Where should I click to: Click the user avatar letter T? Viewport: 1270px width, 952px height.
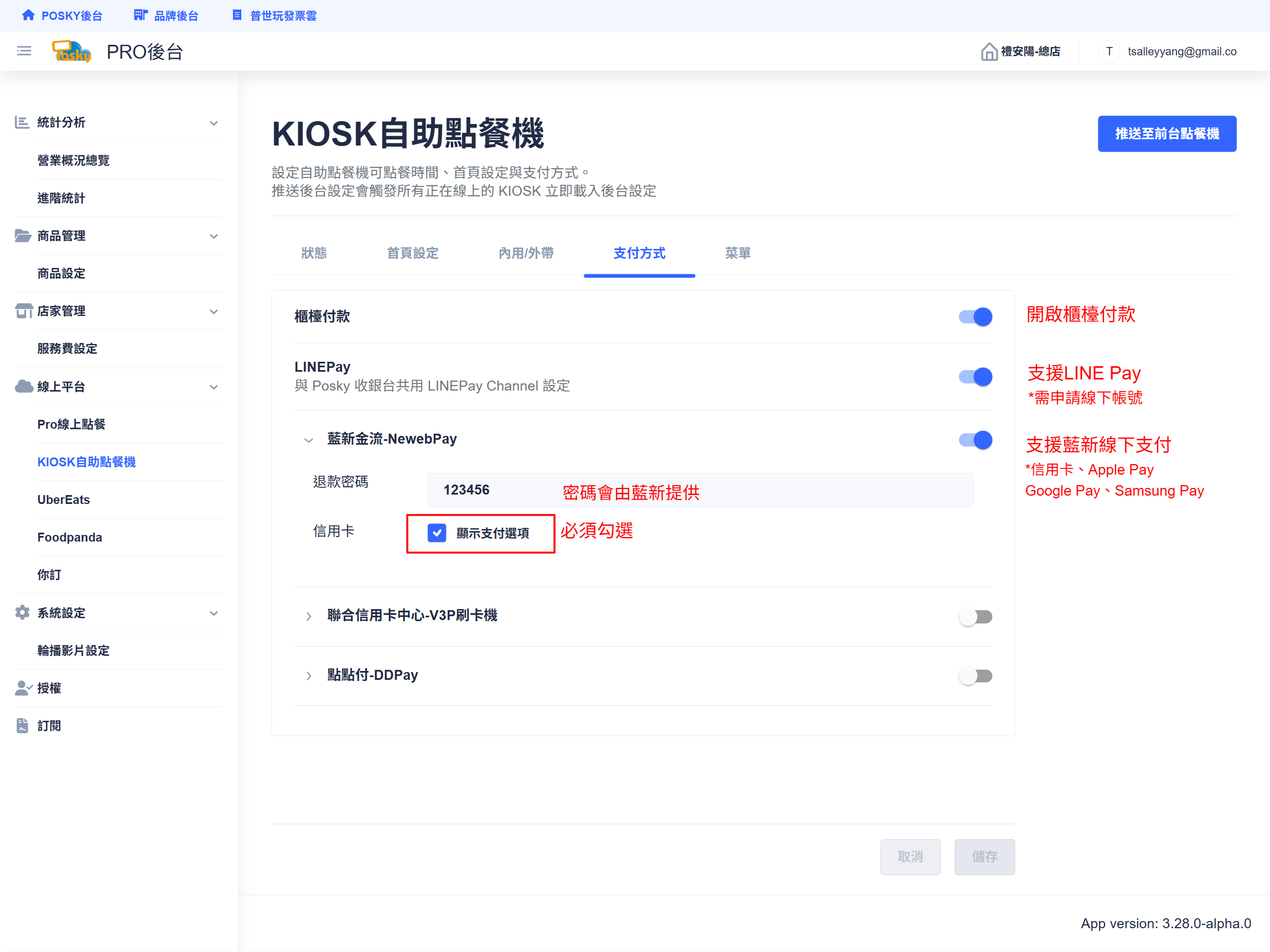1109,51
